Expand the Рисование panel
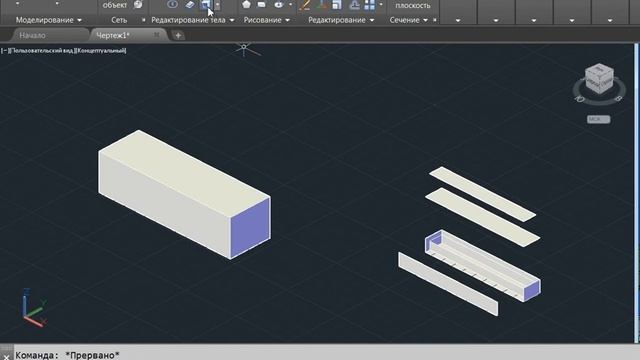 pyautogui.click(x=267, y=20)
